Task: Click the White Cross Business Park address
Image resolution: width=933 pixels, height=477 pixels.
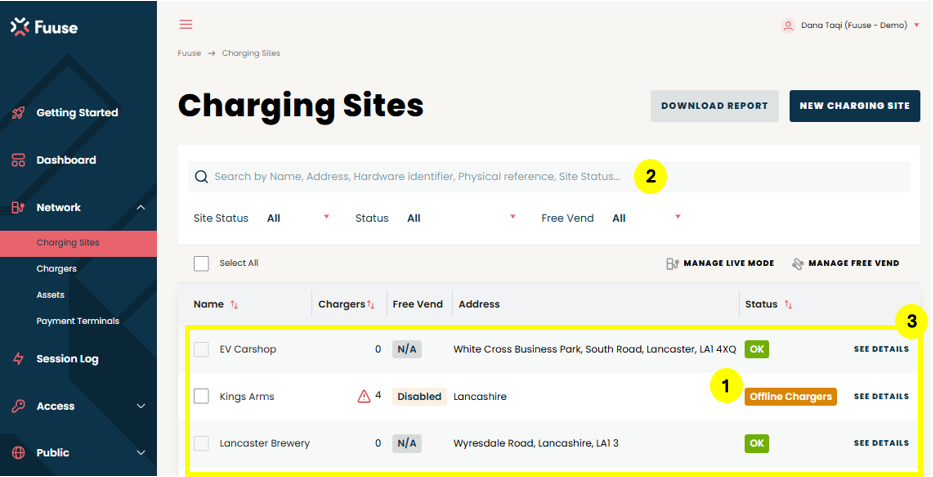Action: (594, 349)
